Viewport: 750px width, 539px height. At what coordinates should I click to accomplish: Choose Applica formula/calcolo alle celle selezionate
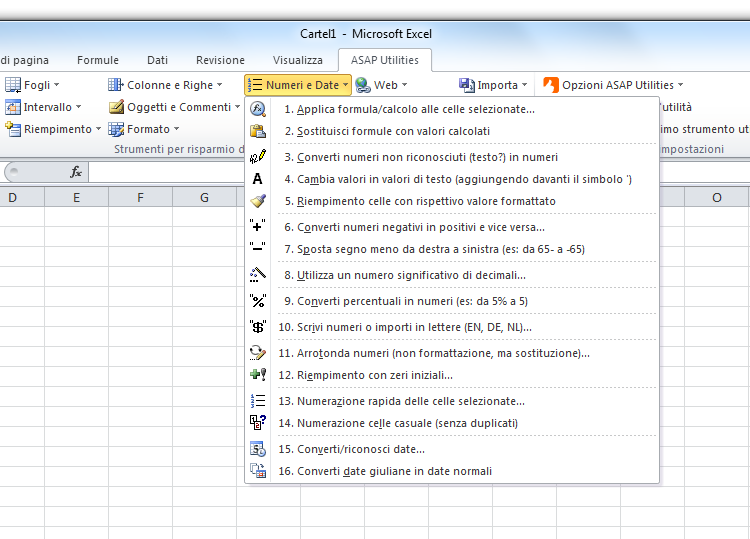tap(452, 109)
